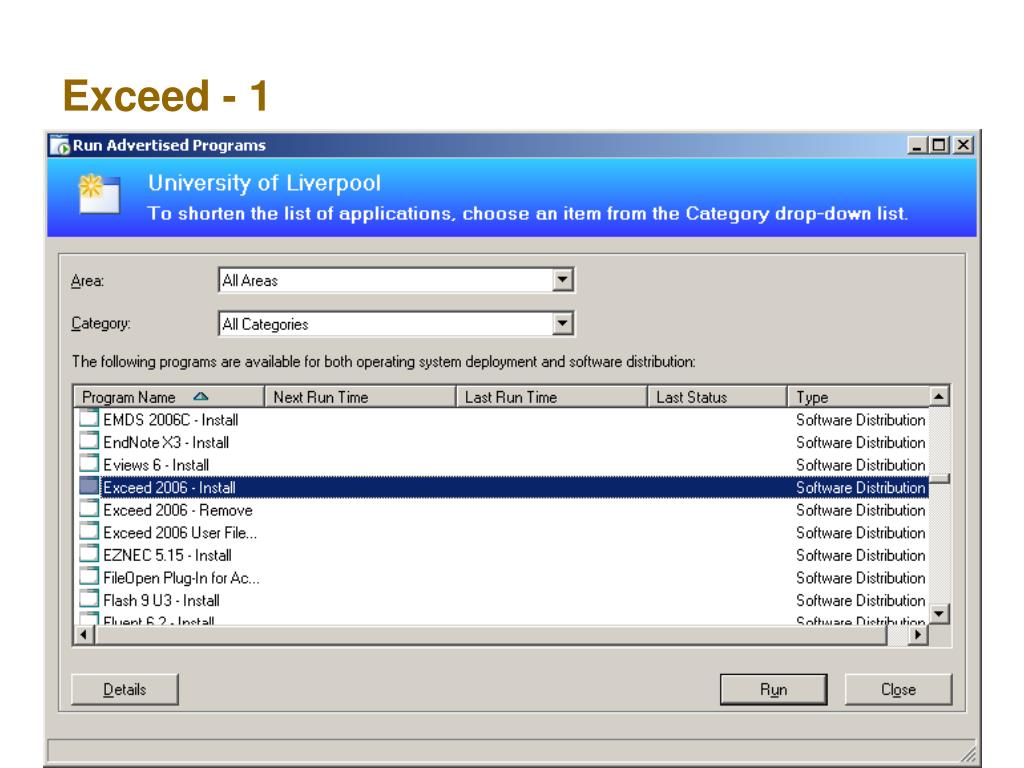The width and height of the screenshot is (1024, 768).
Task: Click the horizontal scrollbar thumb
Action: [490, 634]
